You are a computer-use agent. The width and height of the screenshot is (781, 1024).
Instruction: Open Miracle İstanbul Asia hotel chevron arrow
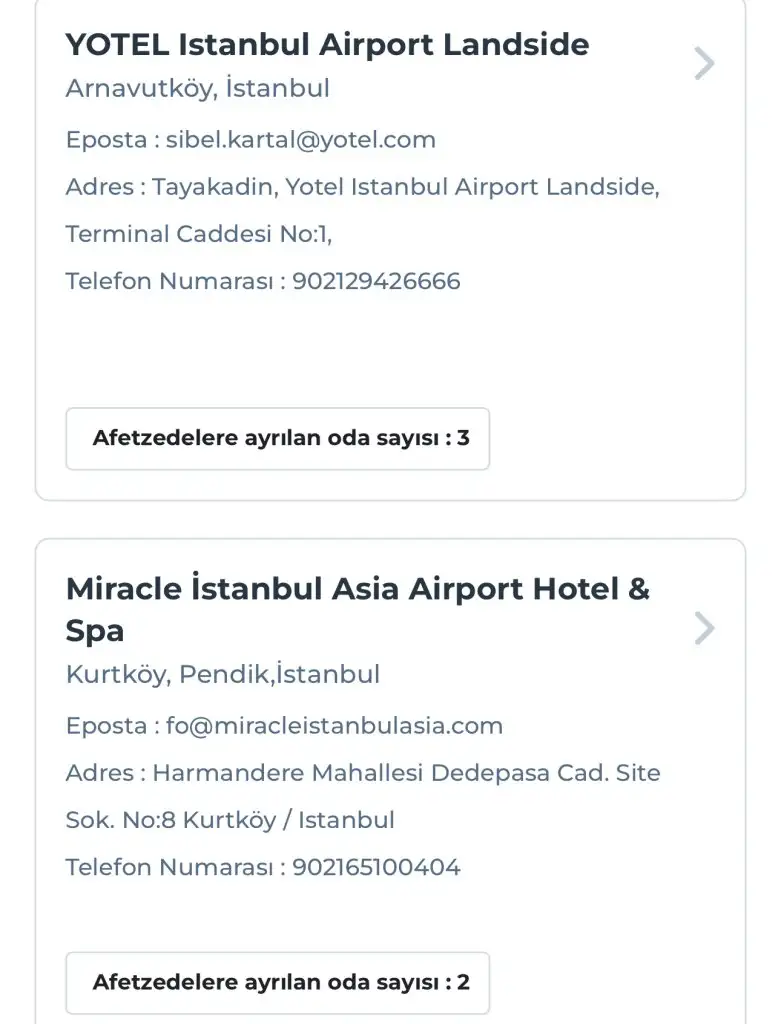[704, 628]
